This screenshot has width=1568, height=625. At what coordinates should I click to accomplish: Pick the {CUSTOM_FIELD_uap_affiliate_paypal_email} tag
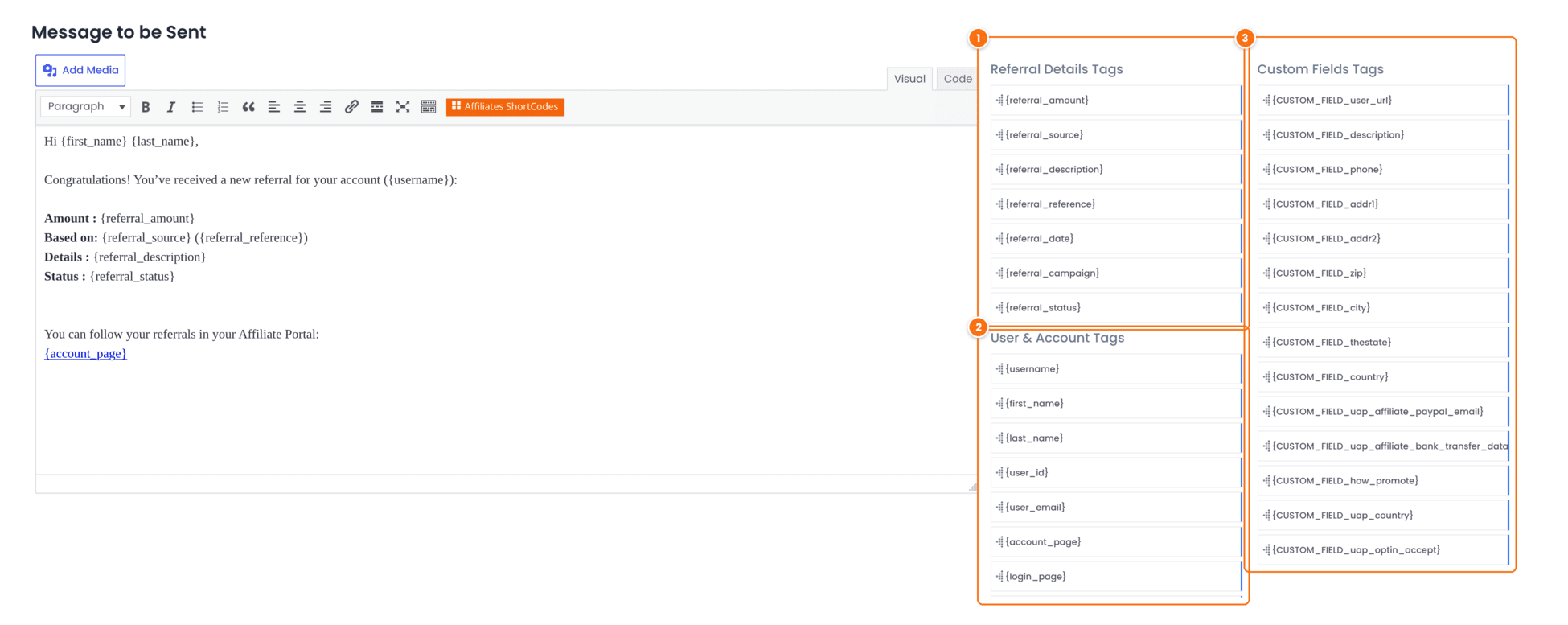click(x=1383, y=412)
